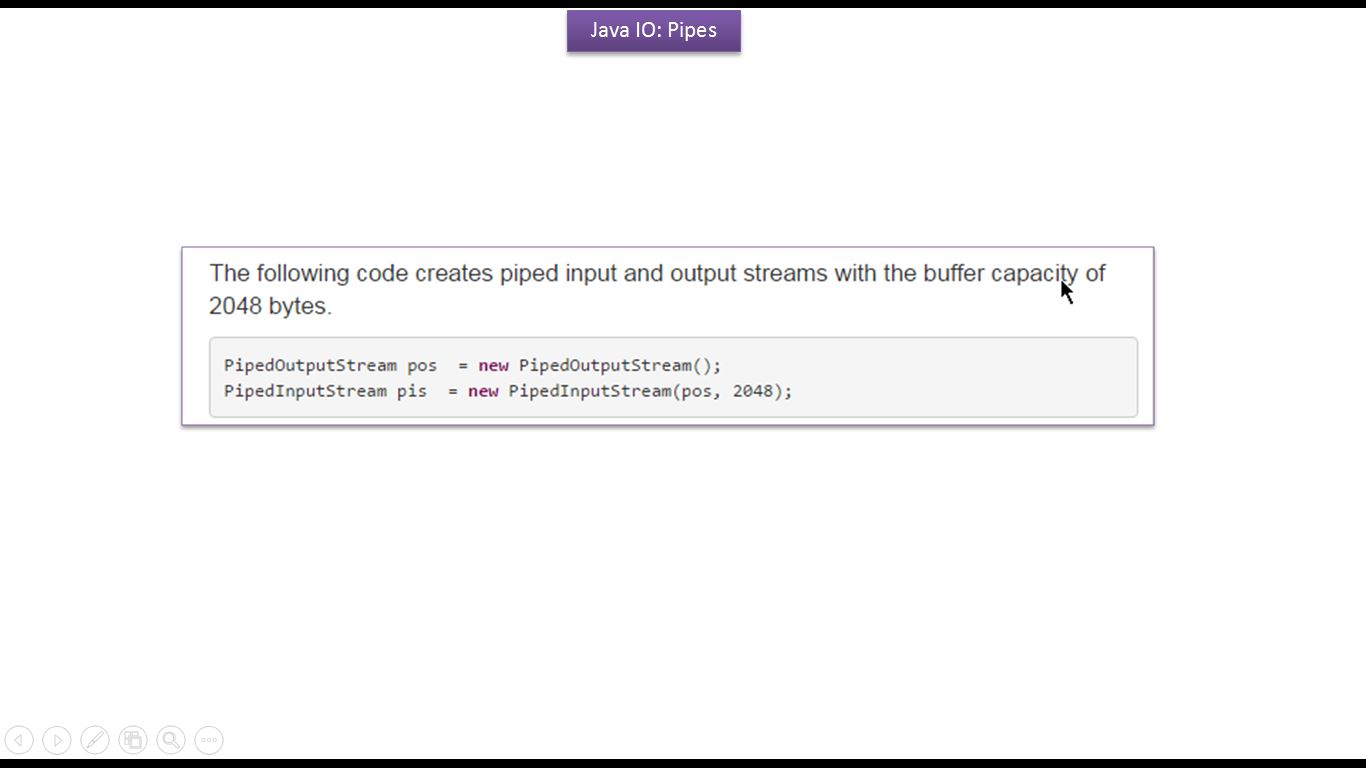Open the pen and laser pointer tools

click(x=95, y=740)
